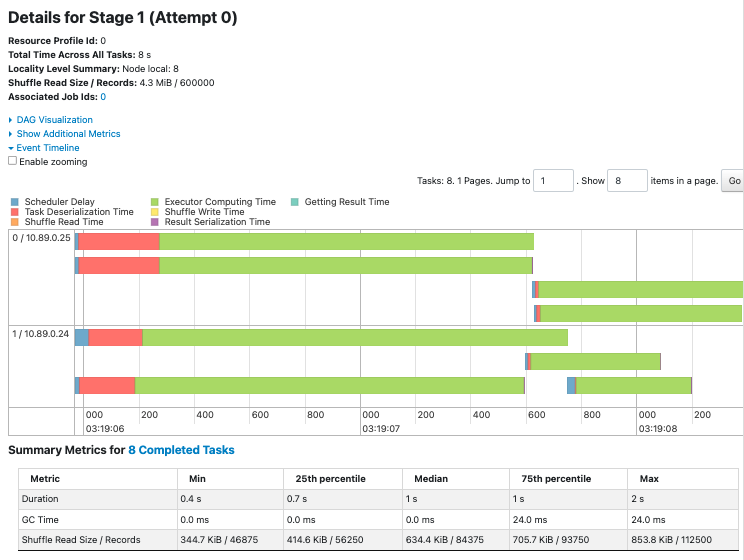Image resolution: width=744 pixels, height=560 pixels.
Task: Click the GC Time row label
Action: [40, 520]
